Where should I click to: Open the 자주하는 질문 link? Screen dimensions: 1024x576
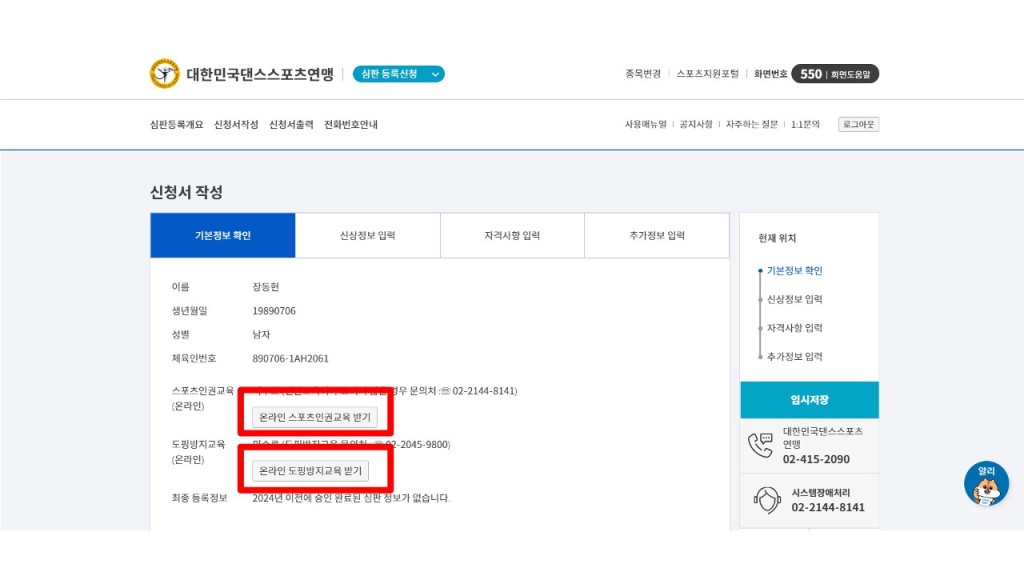[751, 125]
